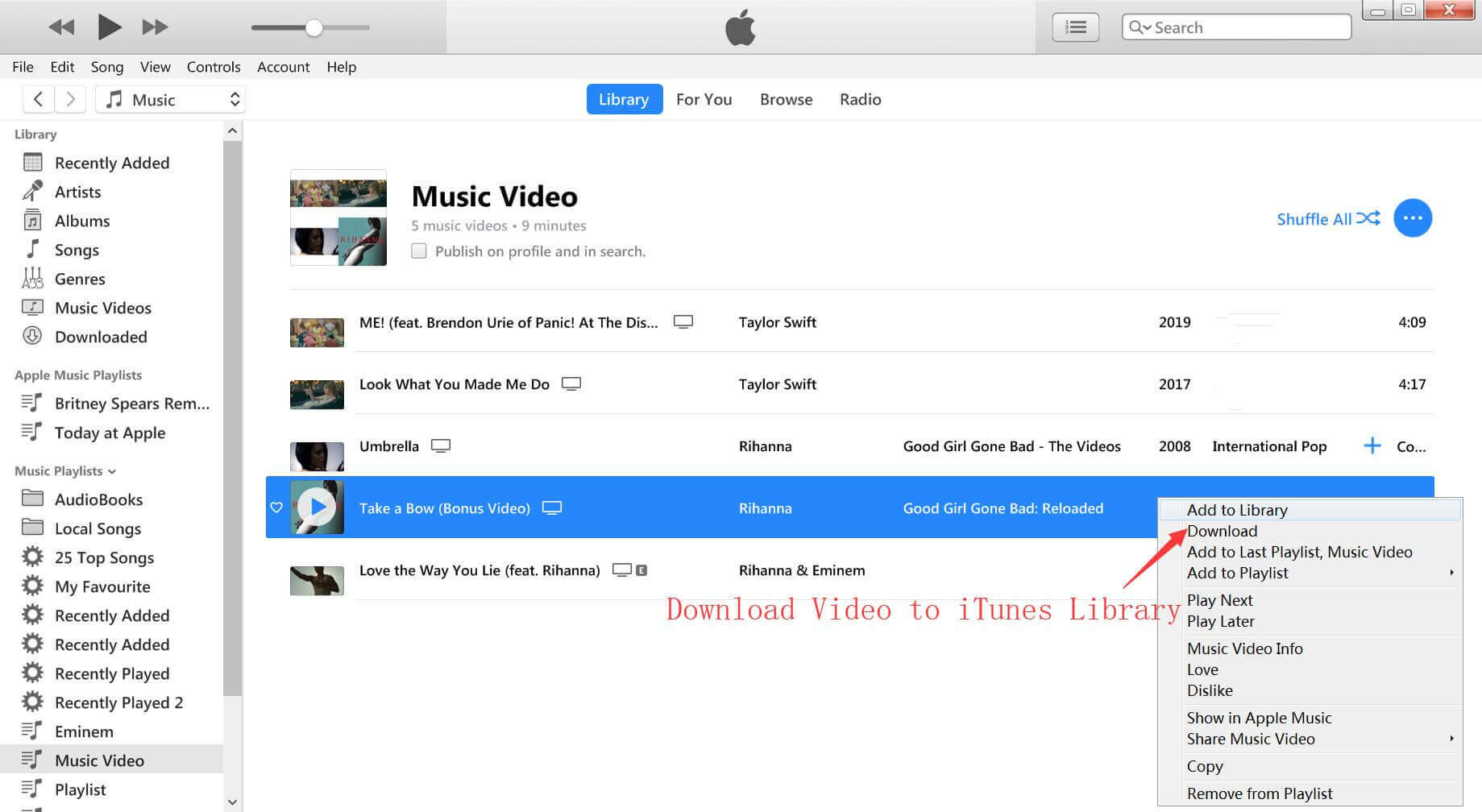Choose Add to Library in context menu
1482x812 pixels.
click(x=1310, y=510)
